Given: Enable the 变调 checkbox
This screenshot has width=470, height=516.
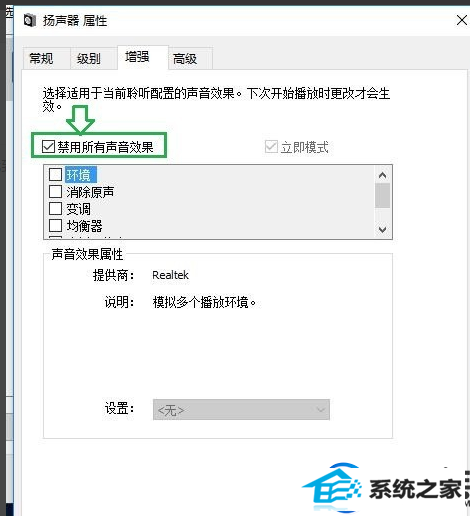Looking at the screenshot, I should click(x=55, y=209).
